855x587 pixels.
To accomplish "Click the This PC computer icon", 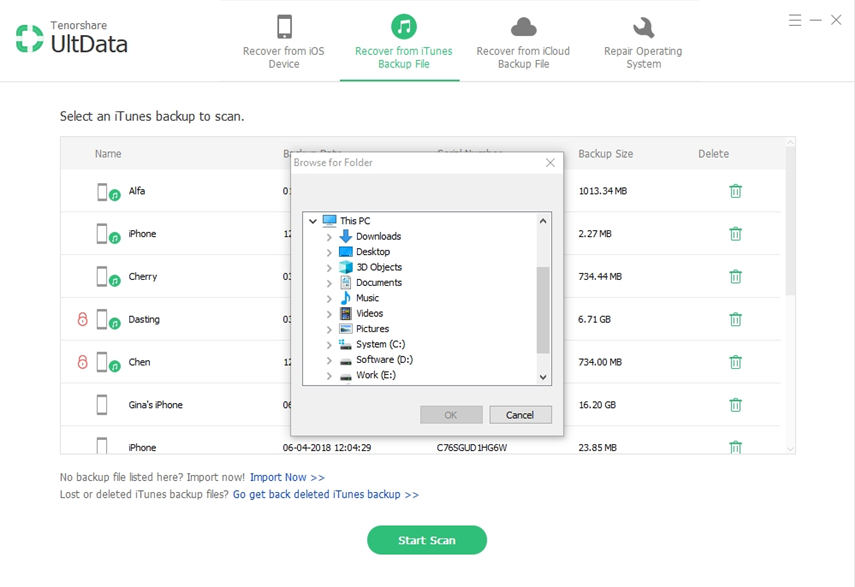I will coord(329,221).
